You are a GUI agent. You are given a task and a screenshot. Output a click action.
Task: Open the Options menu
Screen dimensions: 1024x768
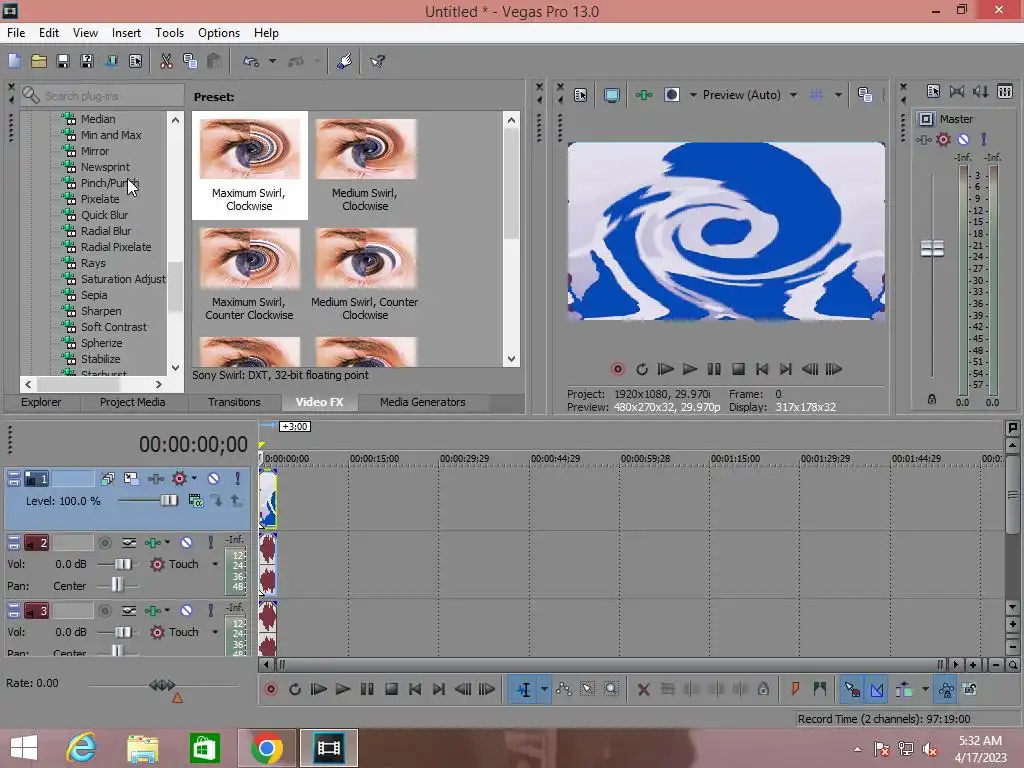pos(219,33)
